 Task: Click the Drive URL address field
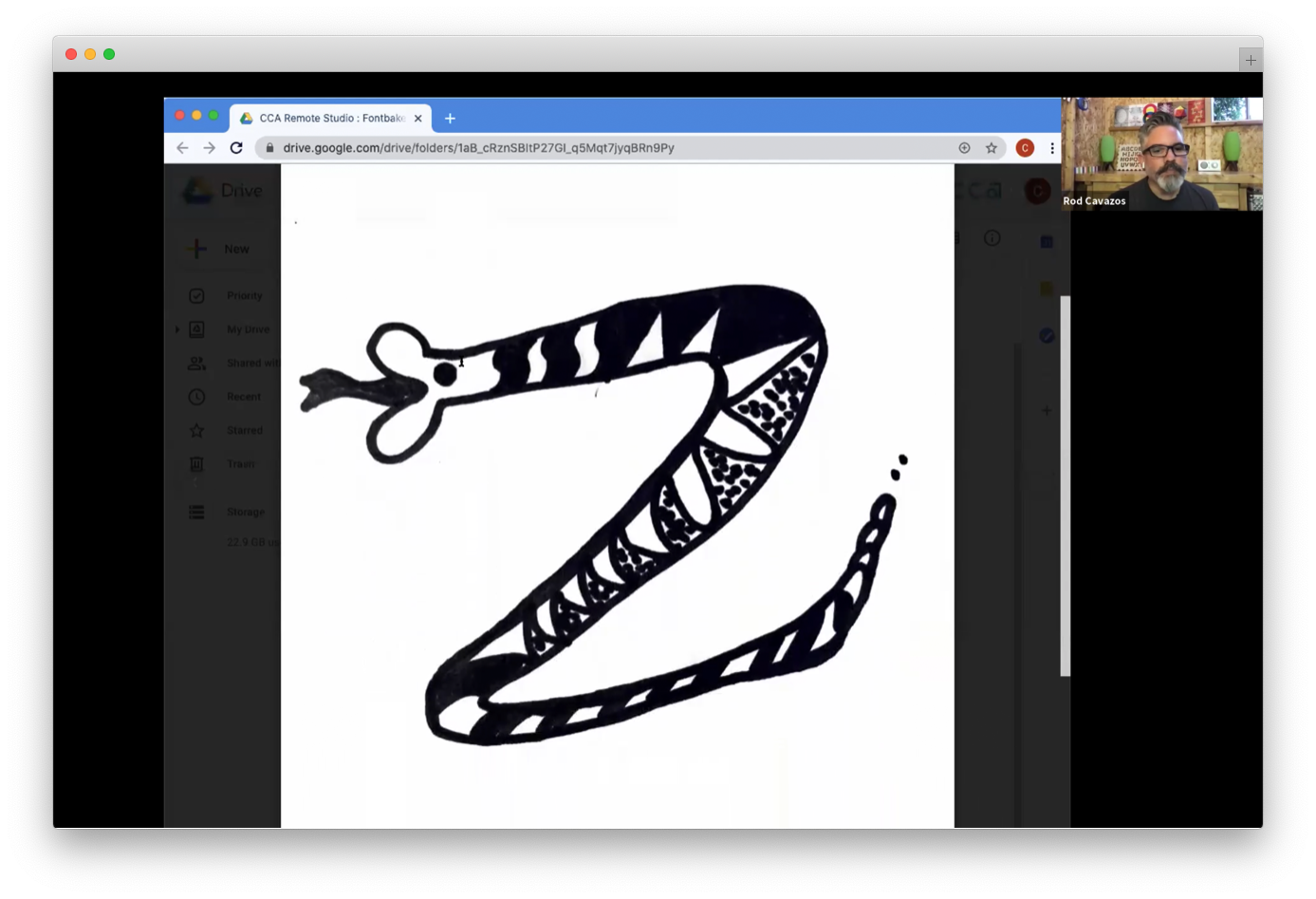569,148
